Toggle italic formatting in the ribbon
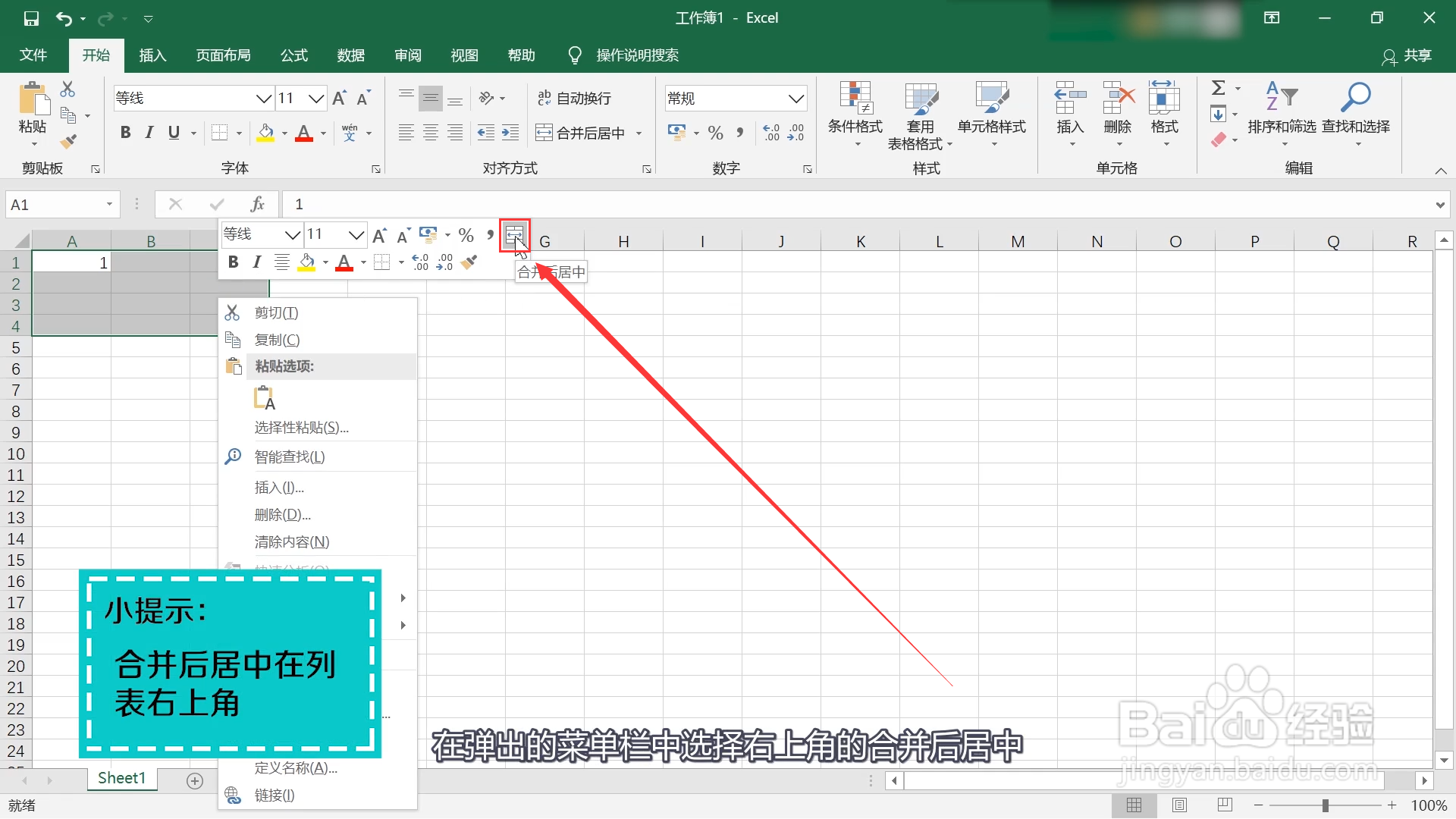The image size is (1456, 819). [149, 132]
